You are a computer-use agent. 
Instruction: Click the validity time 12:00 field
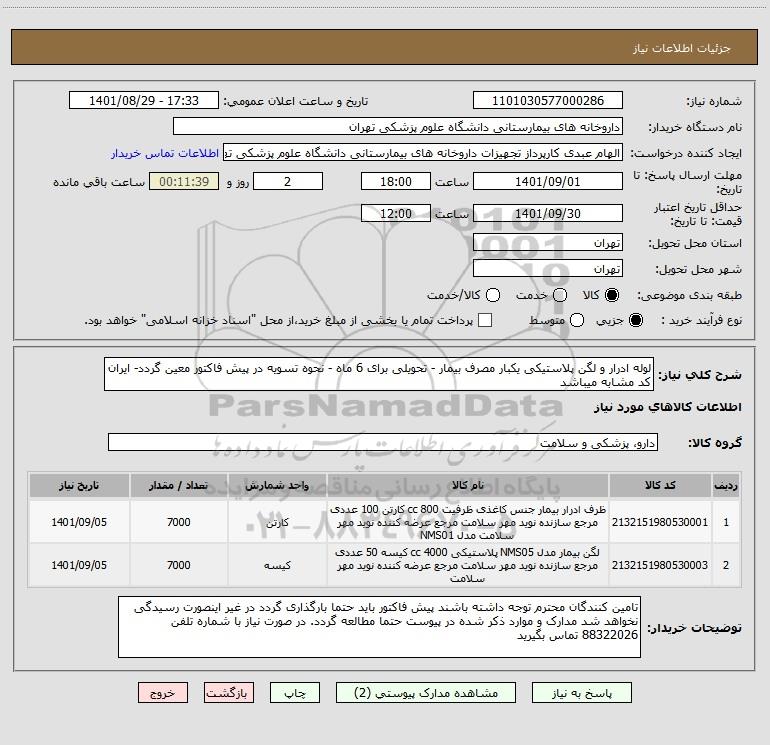396,213
